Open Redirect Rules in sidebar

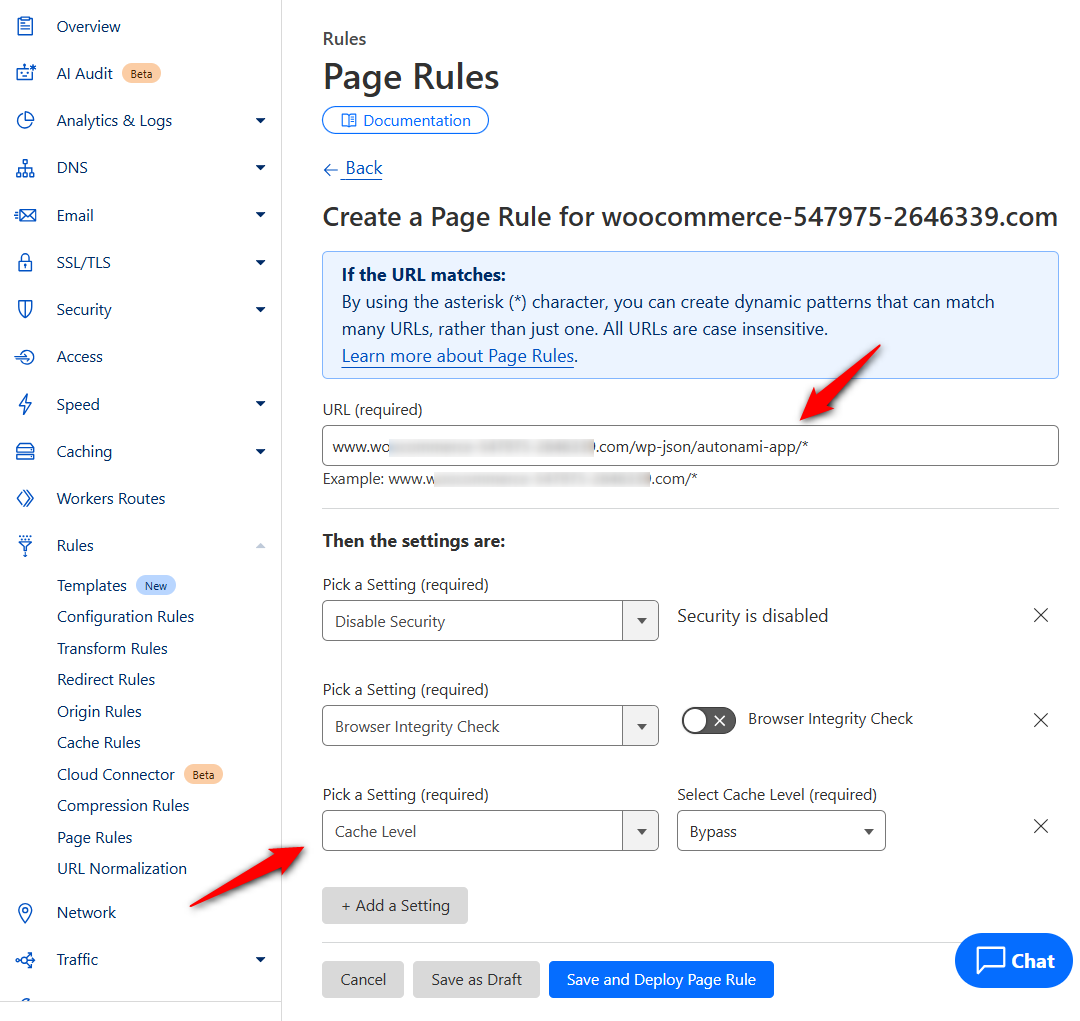pyautogui.click(x=106, y=679)
